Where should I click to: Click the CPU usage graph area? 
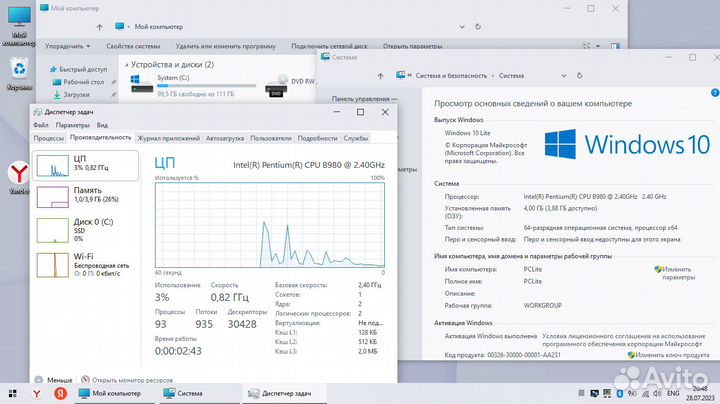pos(270,225)
